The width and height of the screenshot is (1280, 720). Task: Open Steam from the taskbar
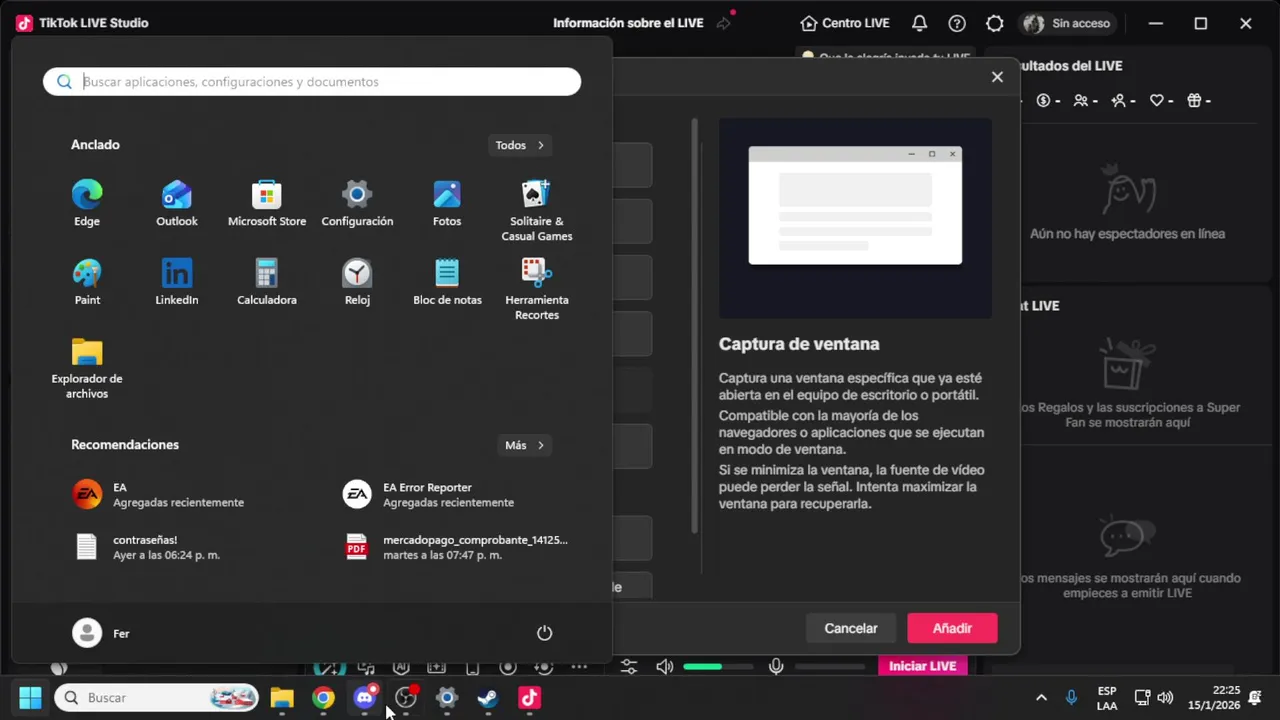pyautogui.click(x=488, y=697)
